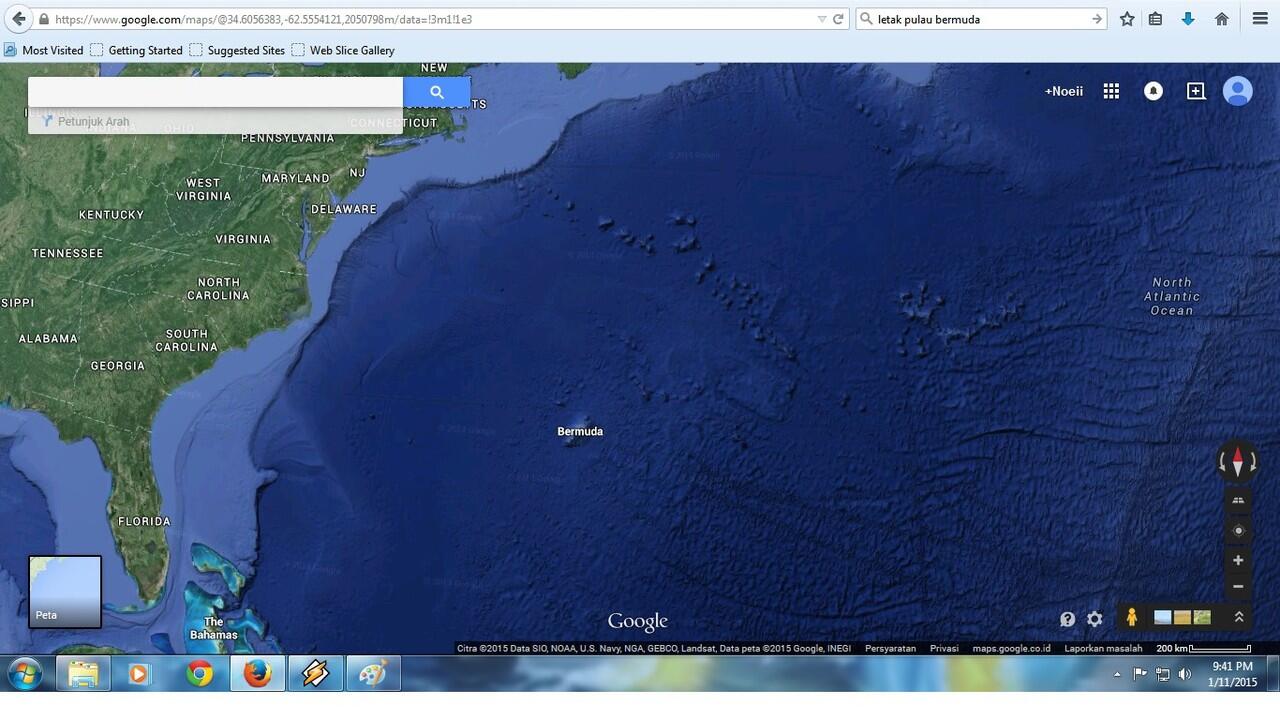This screenshot has height=720, width=1280.
Task: Open the URL history dropdown arrow
Action: [x=822, y=19]
